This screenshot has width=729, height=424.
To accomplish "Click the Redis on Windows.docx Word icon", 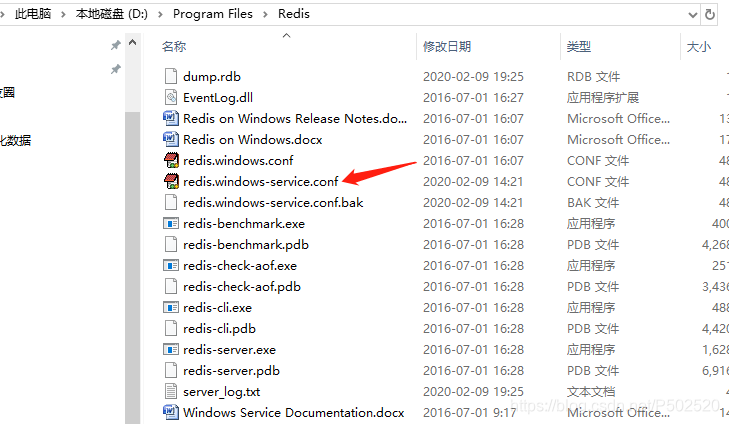I will [x=171, y=139].
